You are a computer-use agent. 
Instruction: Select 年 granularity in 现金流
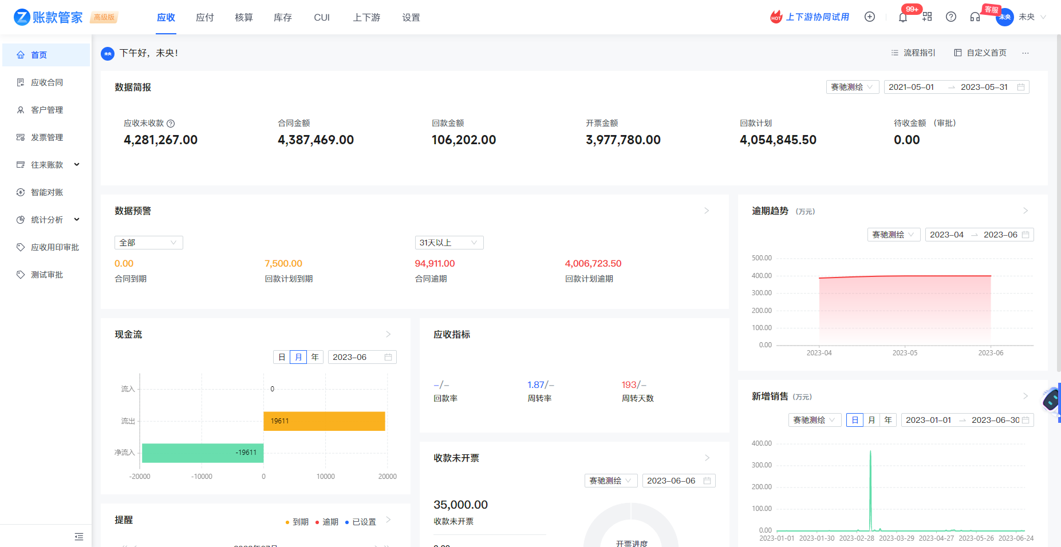pos(315,357)
